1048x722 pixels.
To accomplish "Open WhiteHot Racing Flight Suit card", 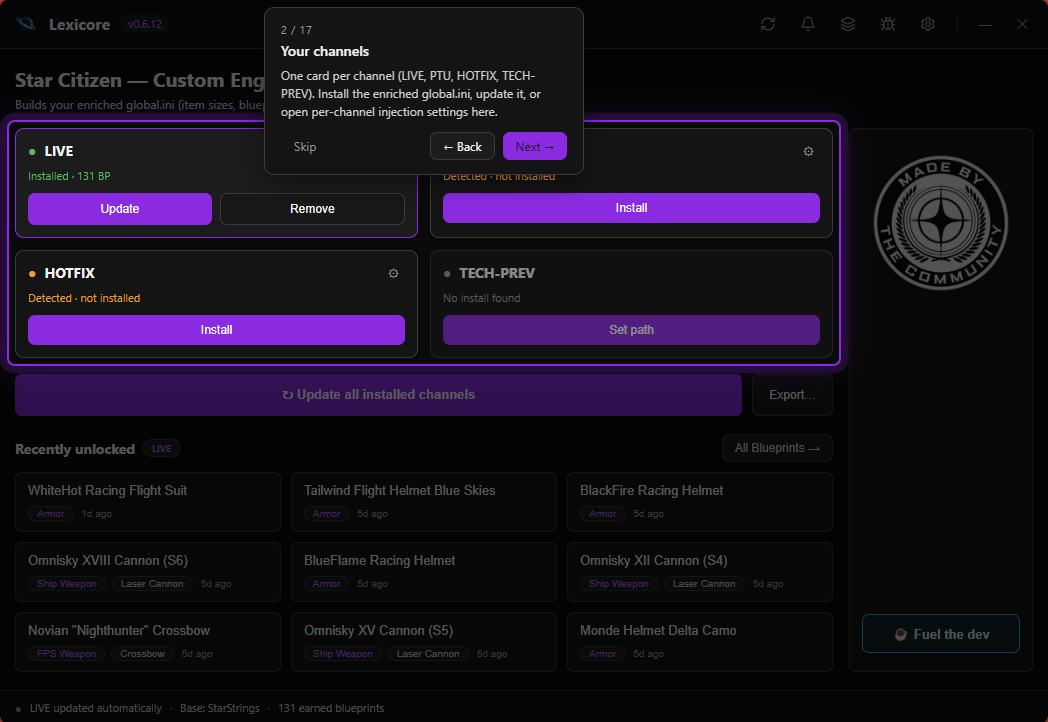I will coord(148,502).
